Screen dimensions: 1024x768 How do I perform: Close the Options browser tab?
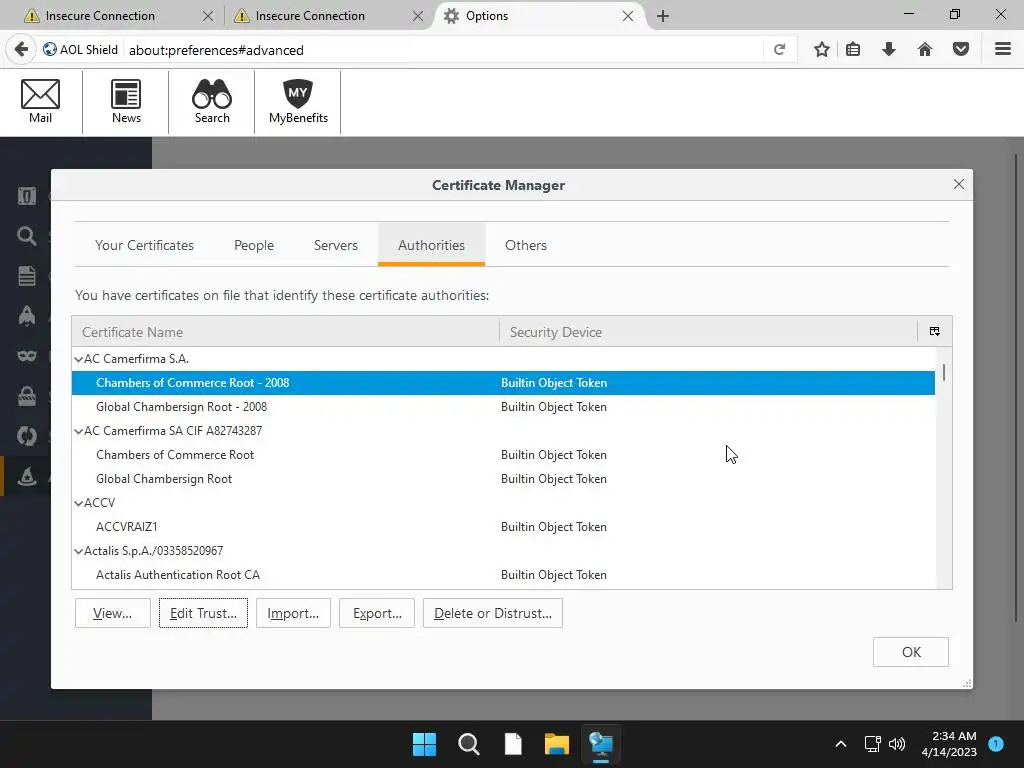point(628,16)
